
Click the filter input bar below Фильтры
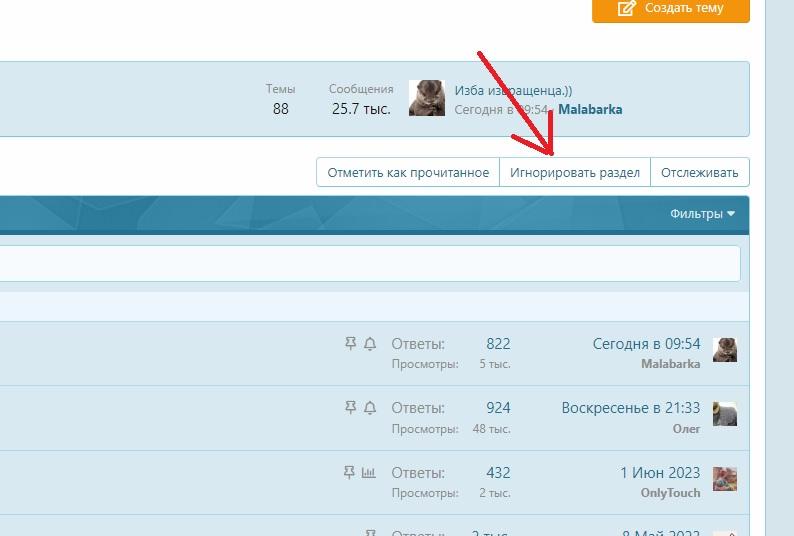click(x=370, y=264)
